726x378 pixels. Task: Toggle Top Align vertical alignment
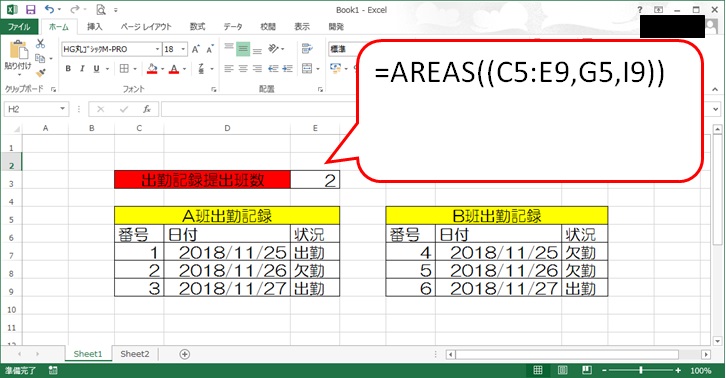[229, 48]
